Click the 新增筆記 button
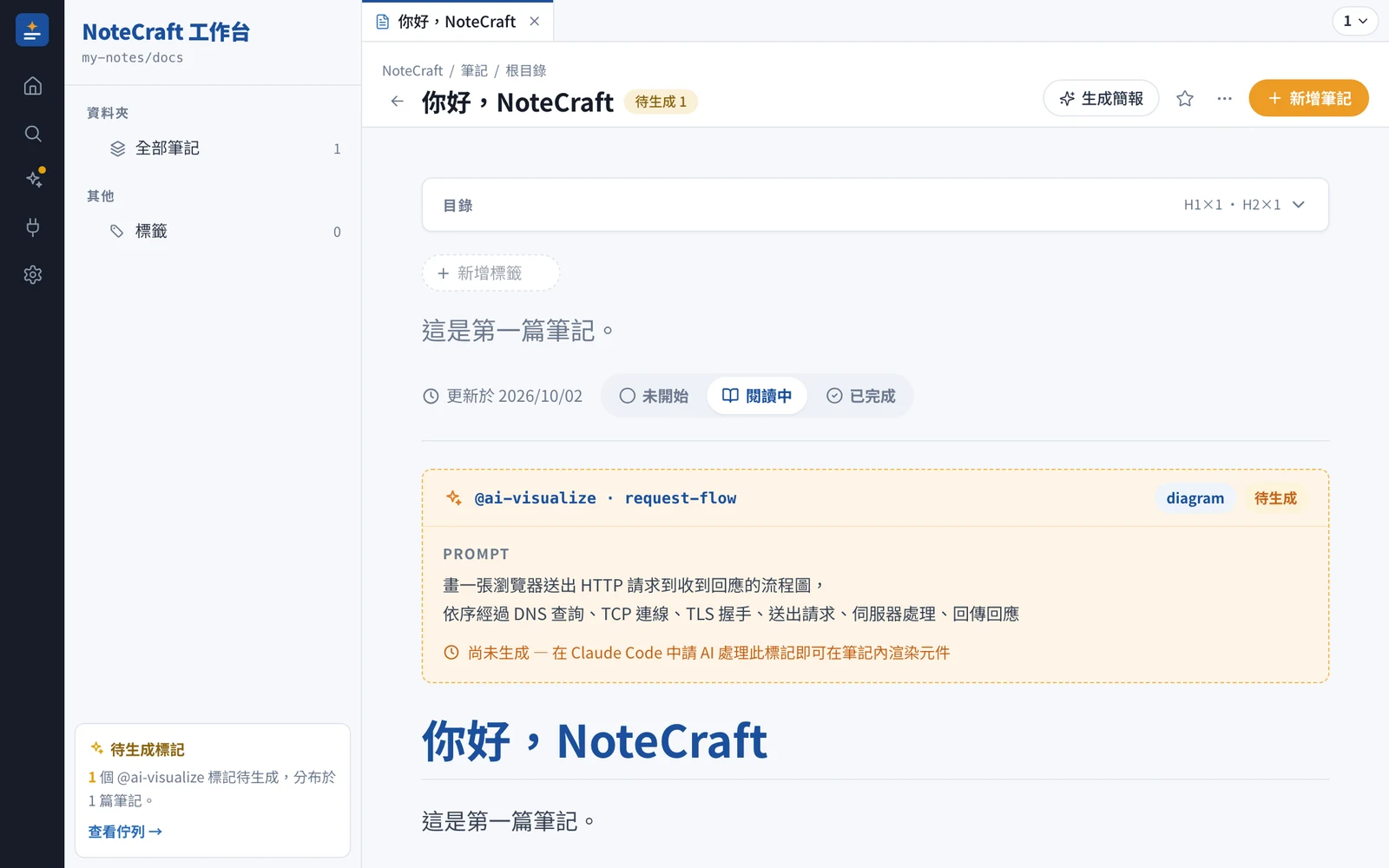Viewport: 1389px width, 868px height. (1308, 98)
